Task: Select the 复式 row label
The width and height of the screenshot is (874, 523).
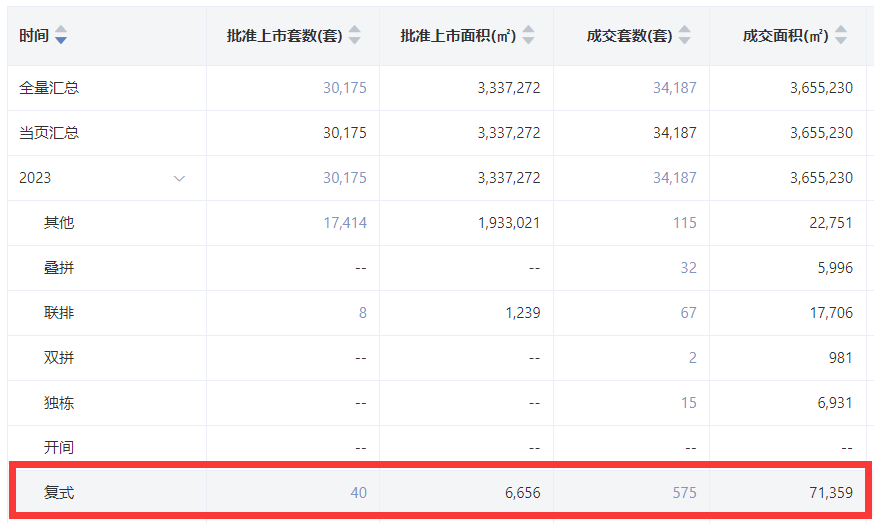Action: tap(59, 493)
